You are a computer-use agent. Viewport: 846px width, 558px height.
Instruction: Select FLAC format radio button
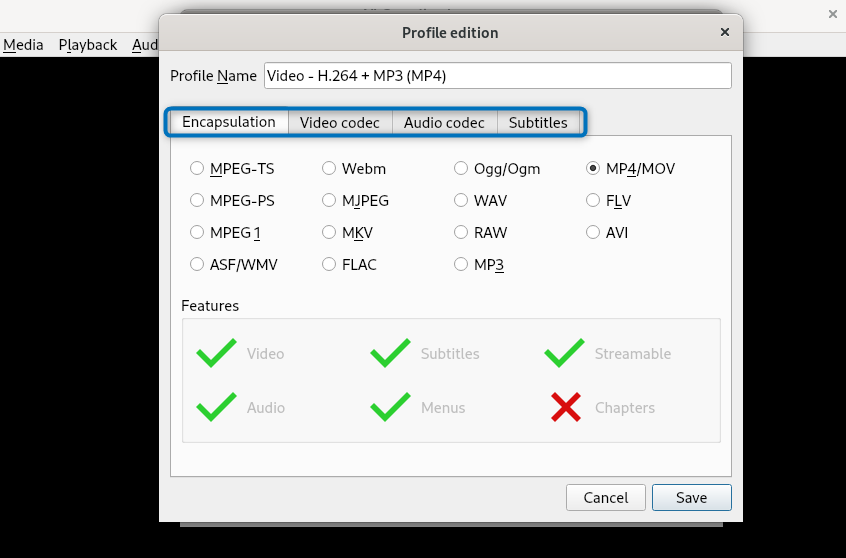click(x=329, y=265)
